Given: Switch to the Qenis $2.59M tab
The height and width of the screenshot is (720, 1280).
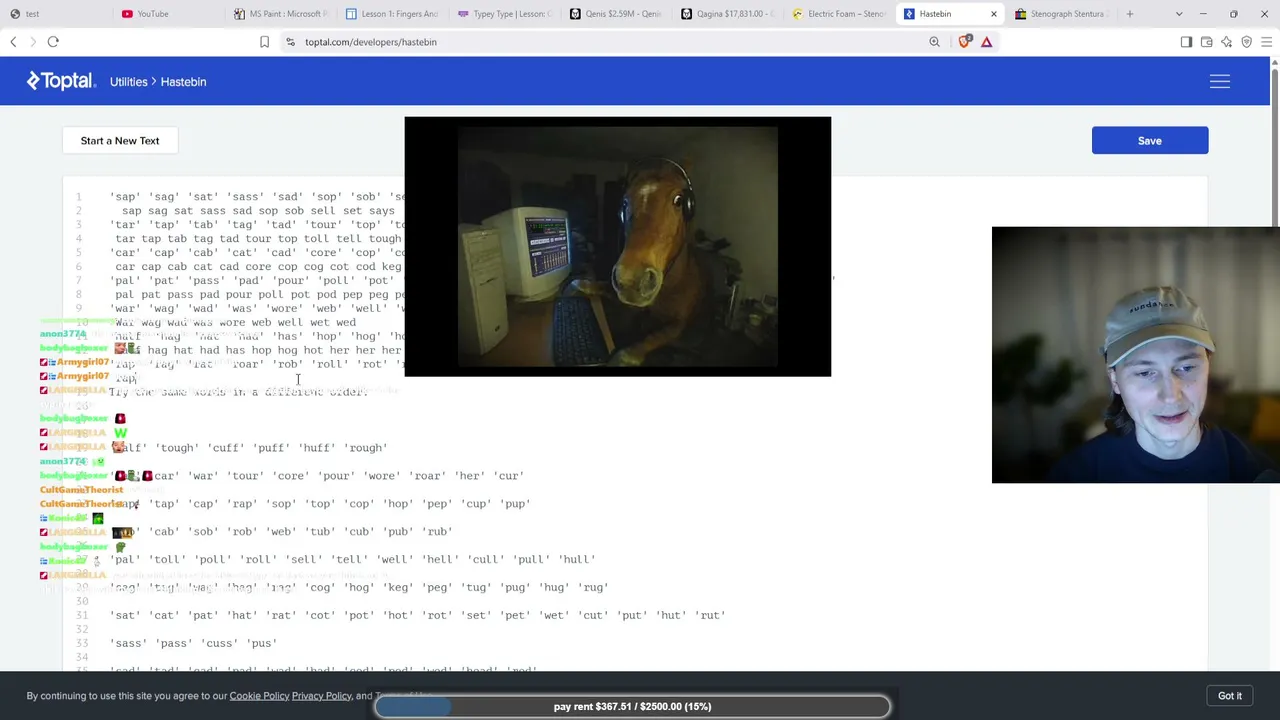Looking at the screenshot, I should [614, 14].
